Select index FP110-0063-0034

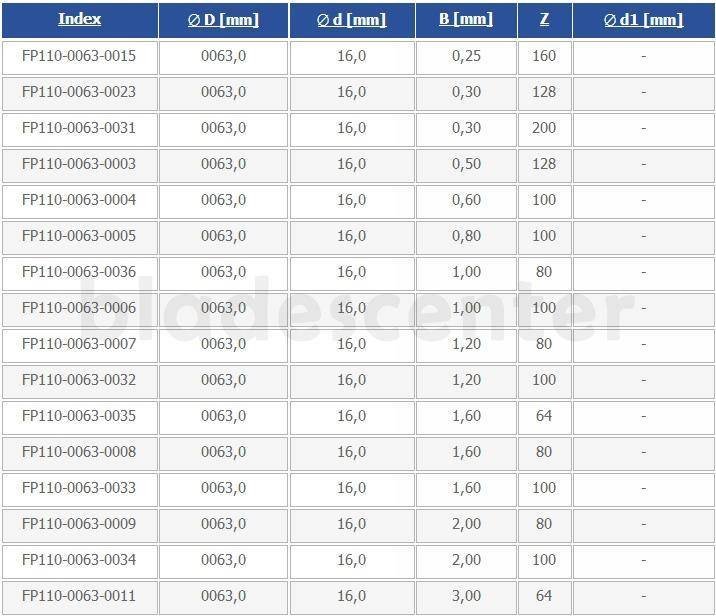pyautogui.click(x=79, y=560)
